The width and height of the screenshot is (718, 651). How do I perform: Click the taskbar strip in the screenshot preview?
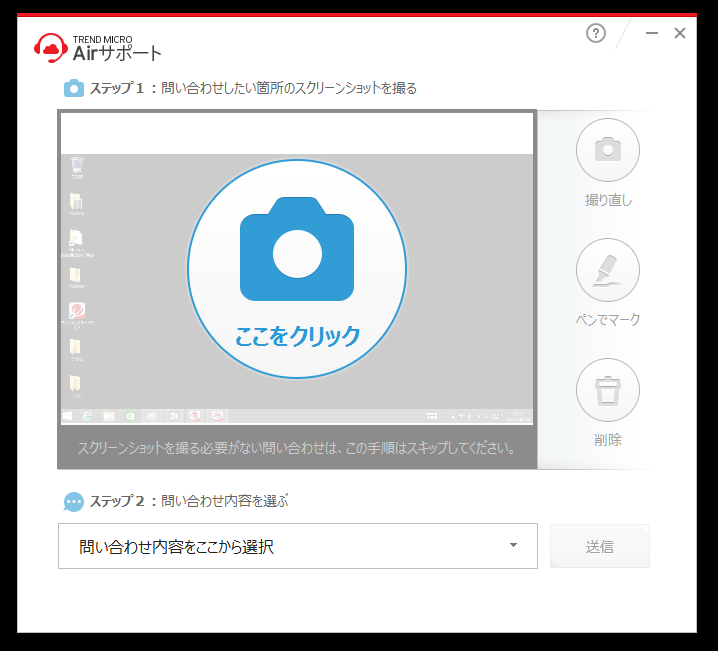pos(297,415)
